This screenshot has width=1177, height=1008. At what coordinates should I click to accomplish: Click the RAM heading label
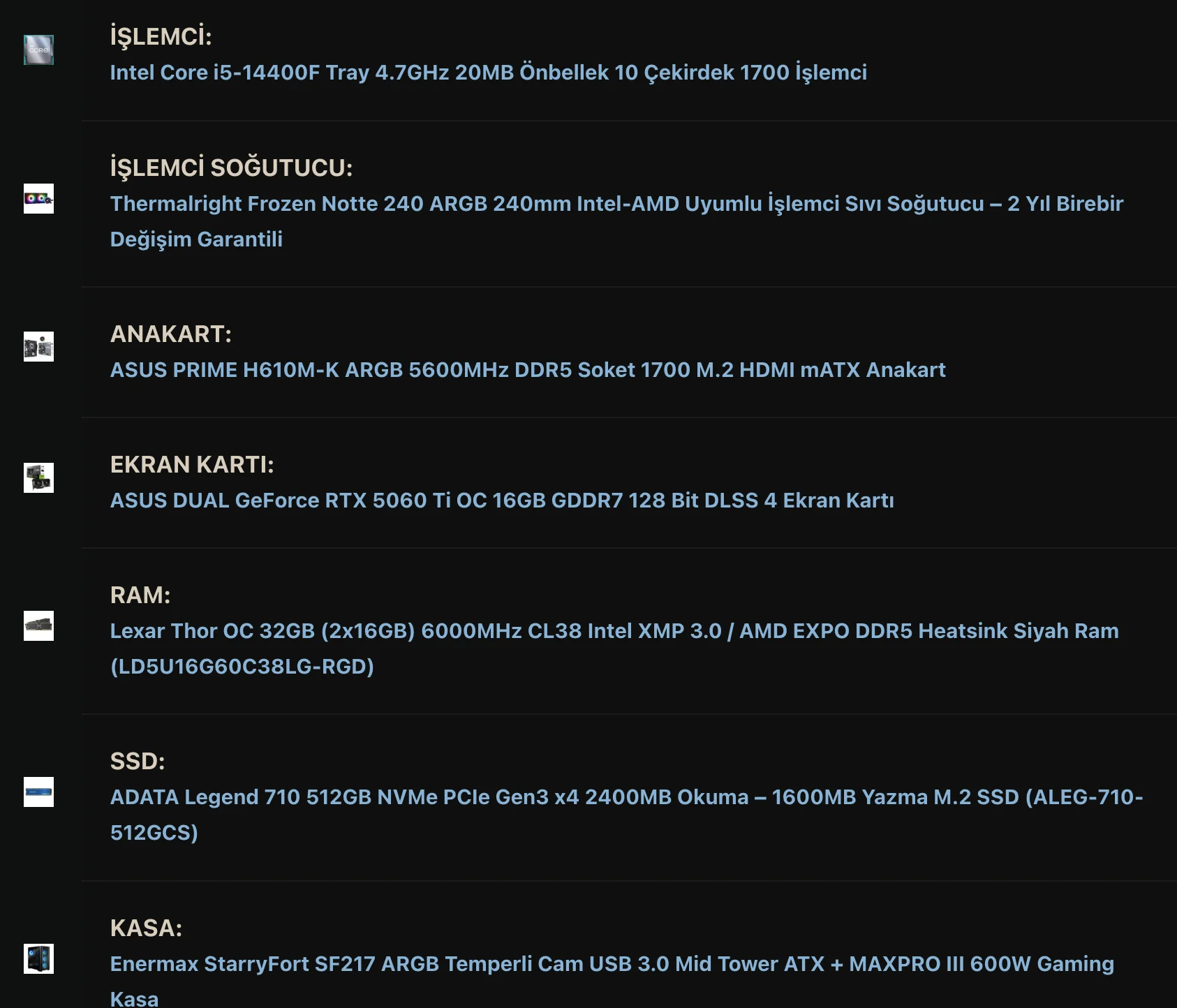(140, 595)
